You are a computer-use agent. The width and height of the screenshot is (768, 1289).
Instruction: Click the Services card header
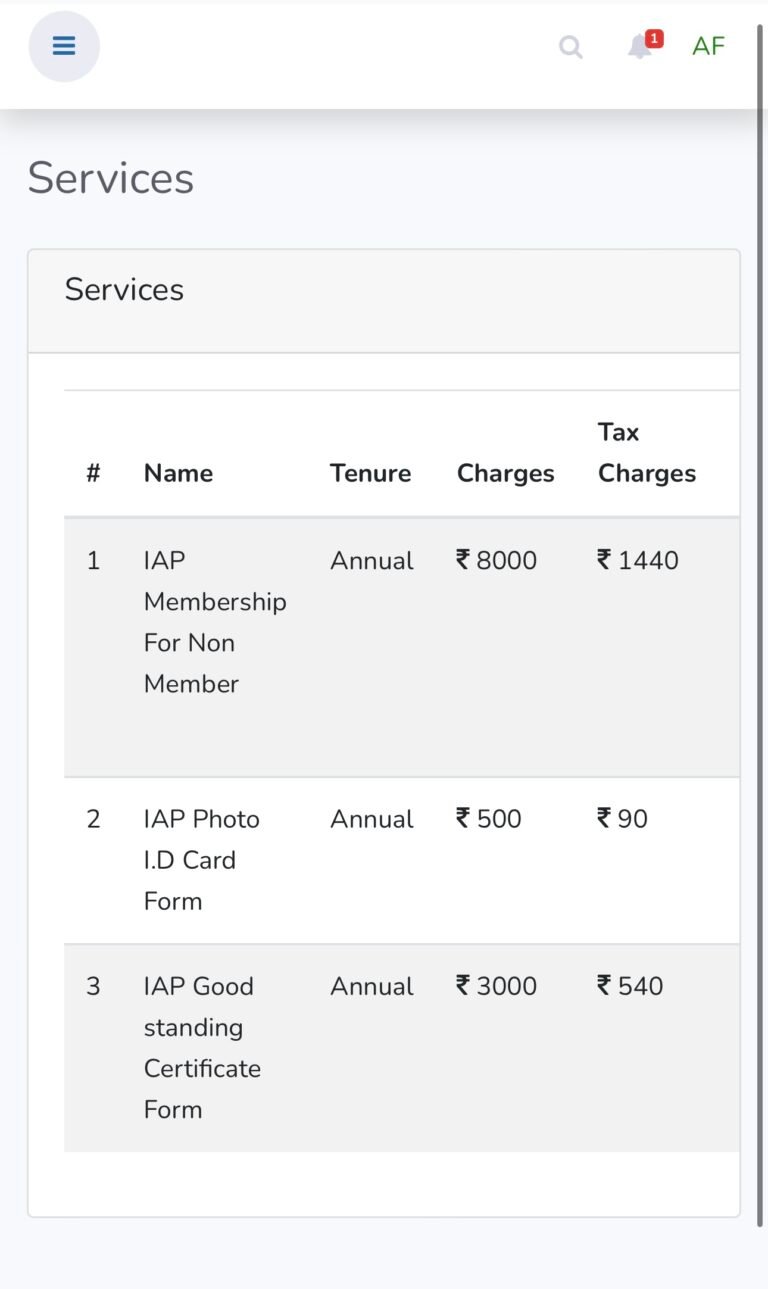click(124, 290)
